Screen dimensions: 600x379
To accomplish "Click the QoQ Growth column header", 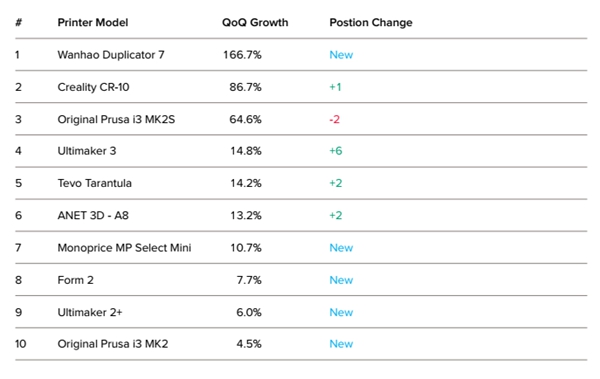I will 255,23.
